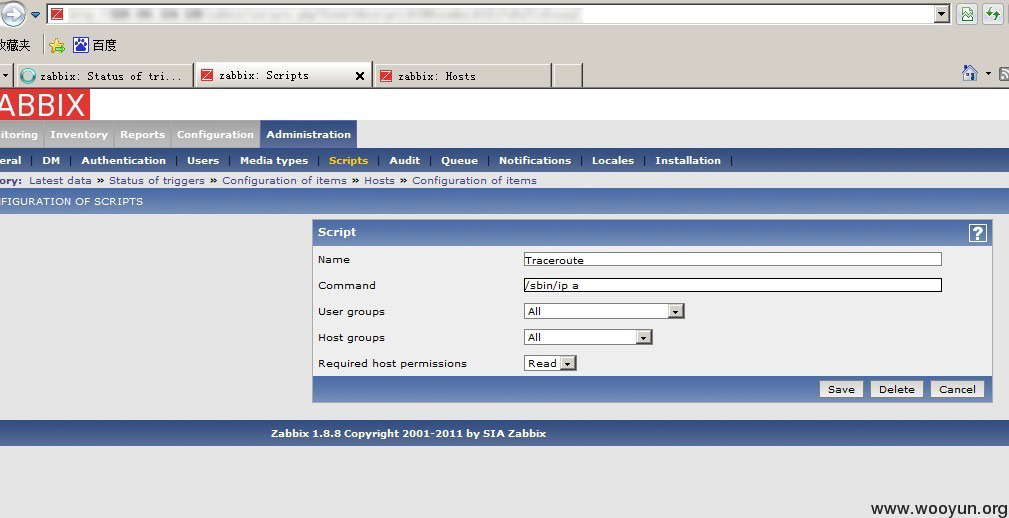Click the Name field containing Traceroute
Image resolution: width=1009 pixels, height=518 pixels.
[x=732, y=259]
